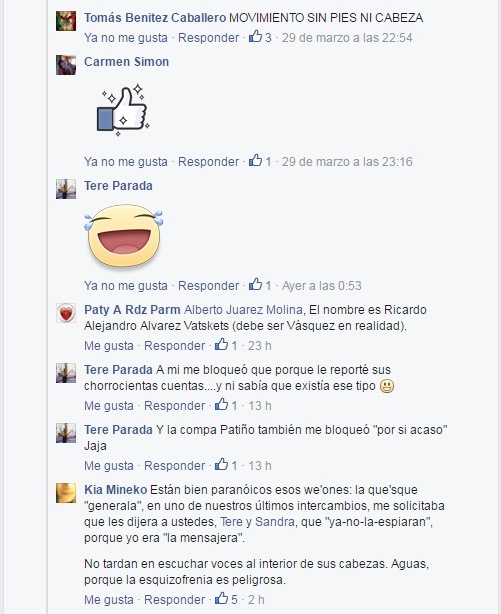The width and height of the screenshot is (501, 614).
Task: Click Paty A Rdz Parm's heart avatar
Action: pos(66,313)
